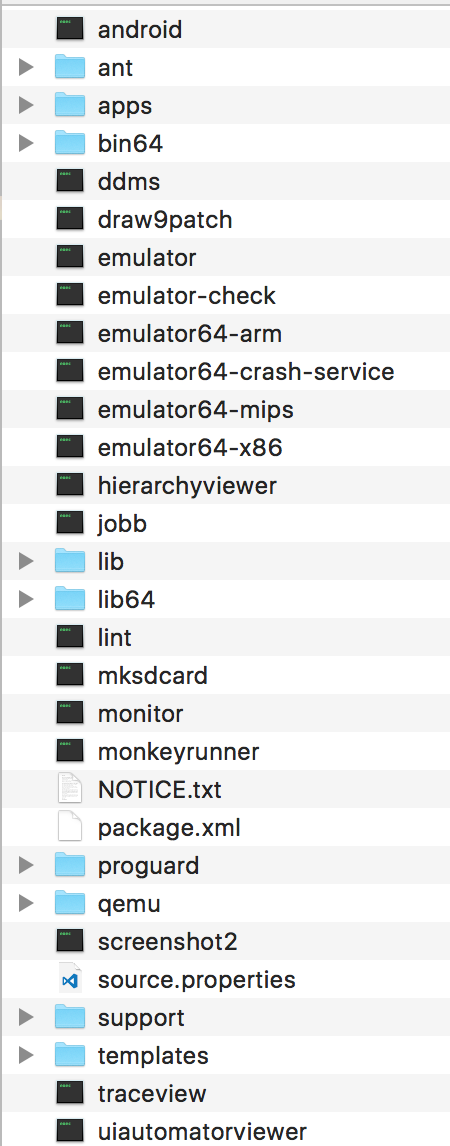Click the jobb executable icon
This screenshot has width=450, height=1146.
click(70, 523)
